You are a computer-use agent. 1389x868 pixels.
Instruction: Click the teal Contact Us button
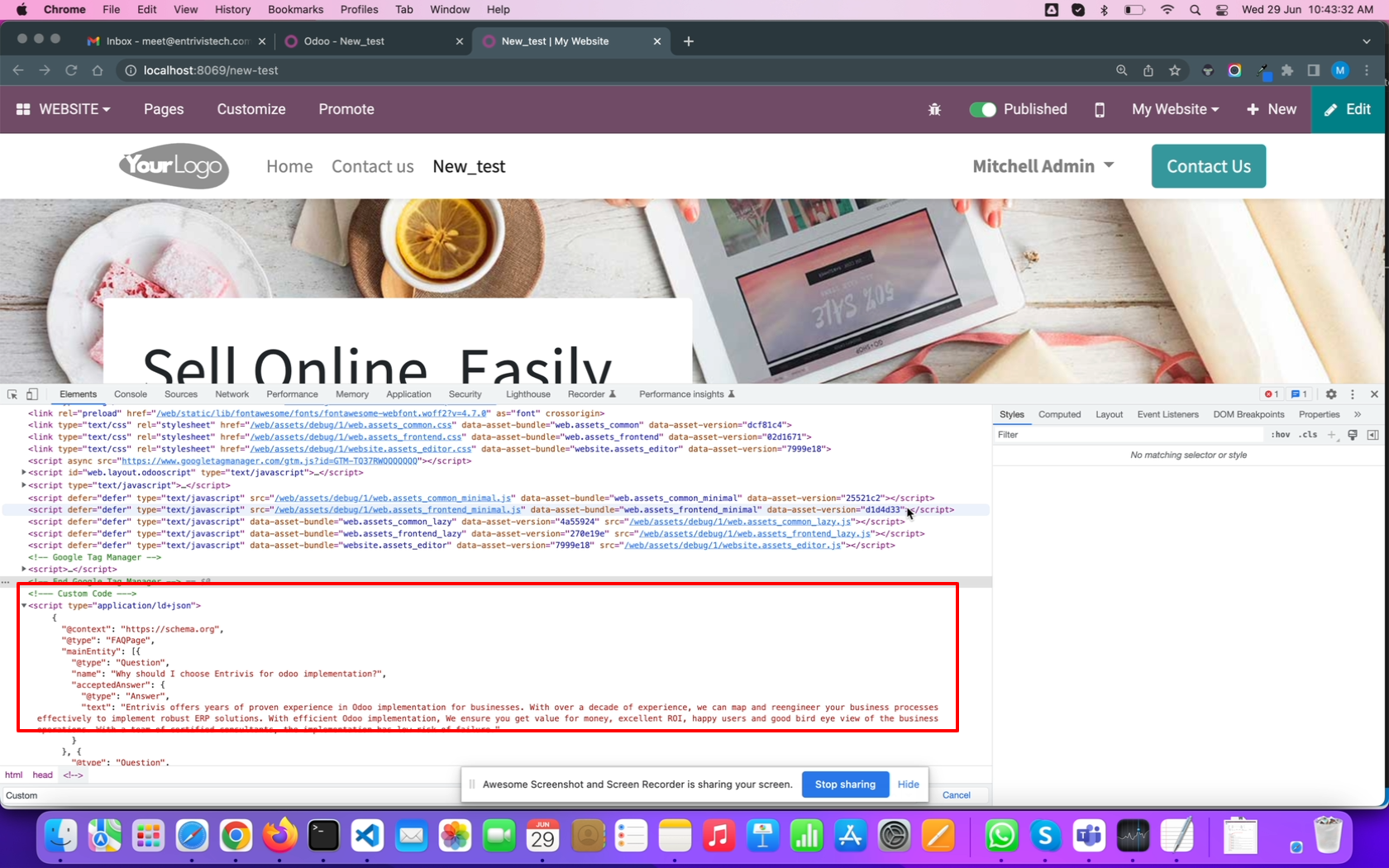pyautogui.click(x=1209, y=166)
